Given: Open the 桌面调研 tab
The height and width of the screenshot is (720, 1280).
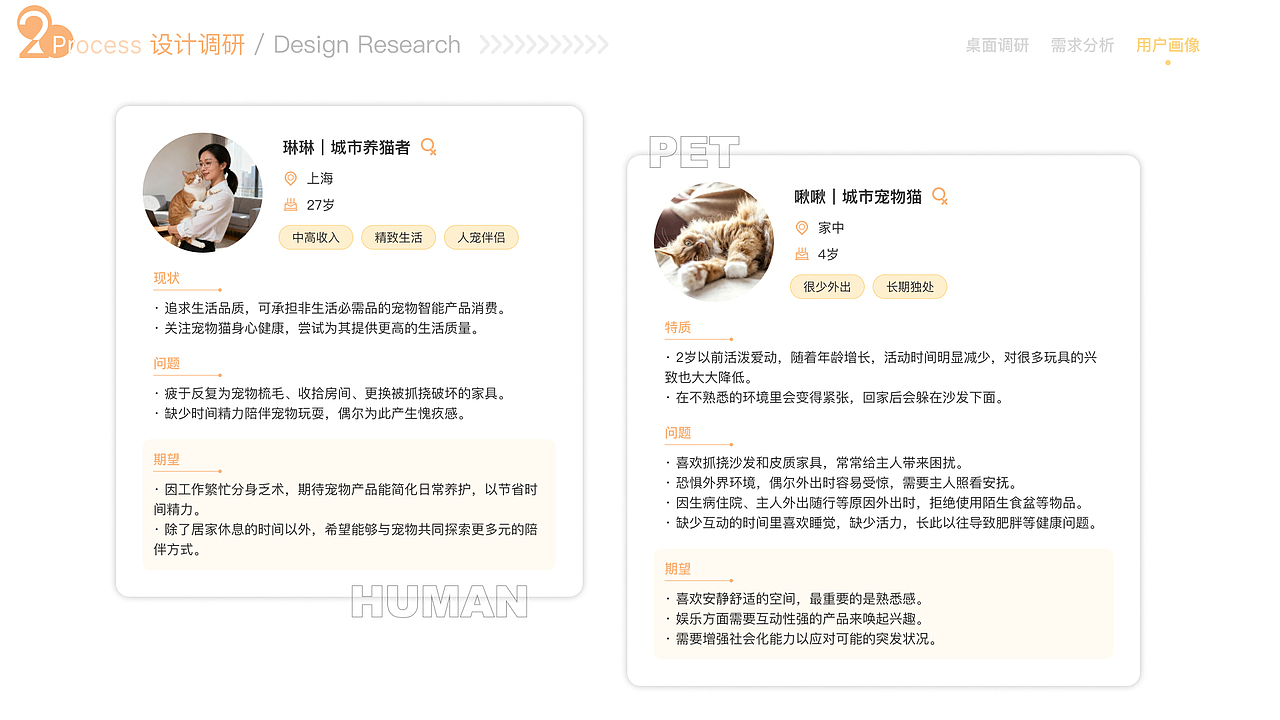Looking at the screenshot, I should pos(997,45).
